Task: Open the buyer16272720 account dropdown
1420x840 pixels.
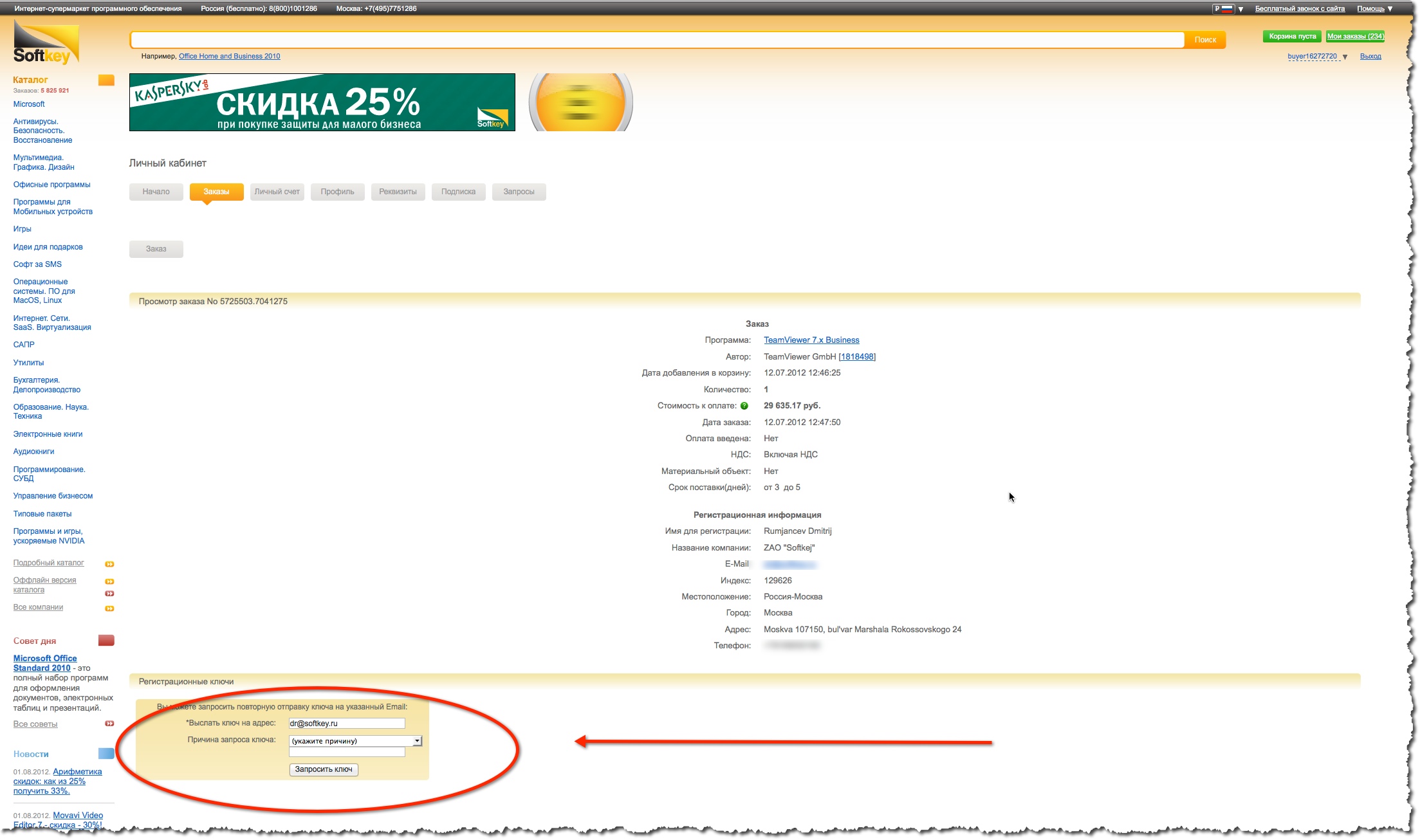Action: tap(1317, 57)
